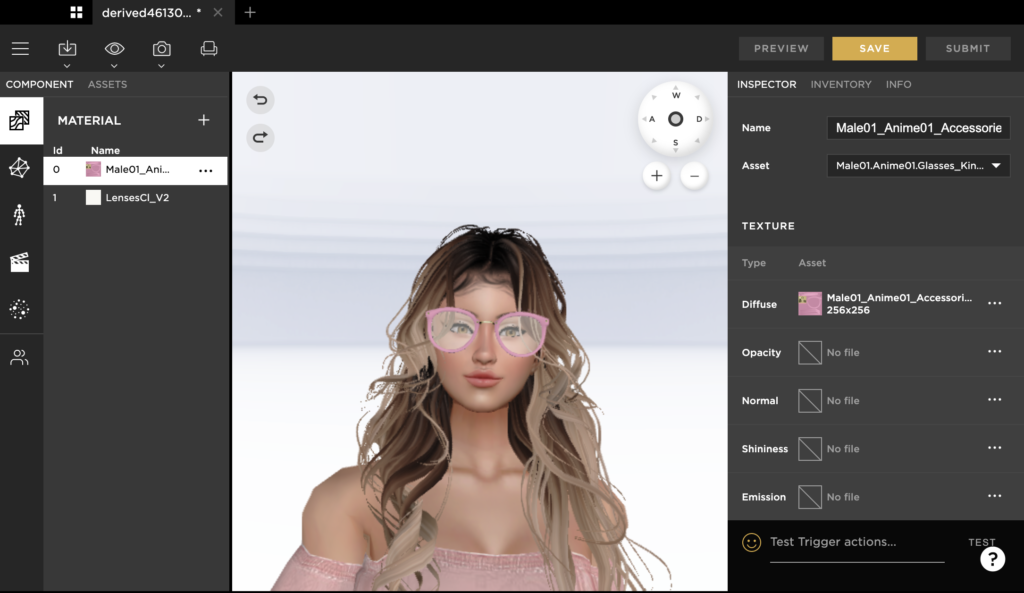The width and height of the screenshot is (1024, 593).
Task: Click the TEST button near trigger actions
Action: [x=981, y=541]
